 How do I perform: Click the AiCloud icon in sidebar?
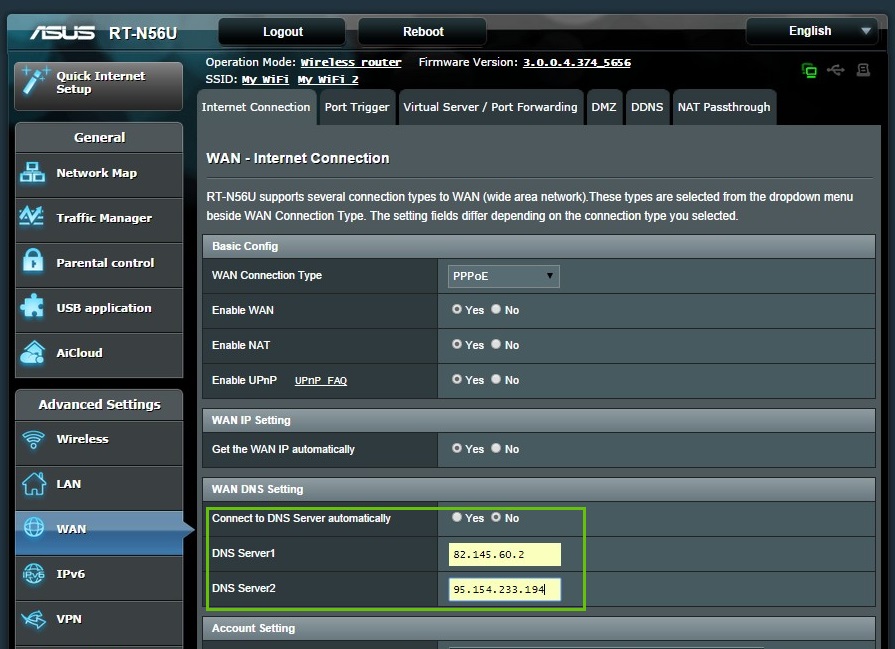click(33, 352)
